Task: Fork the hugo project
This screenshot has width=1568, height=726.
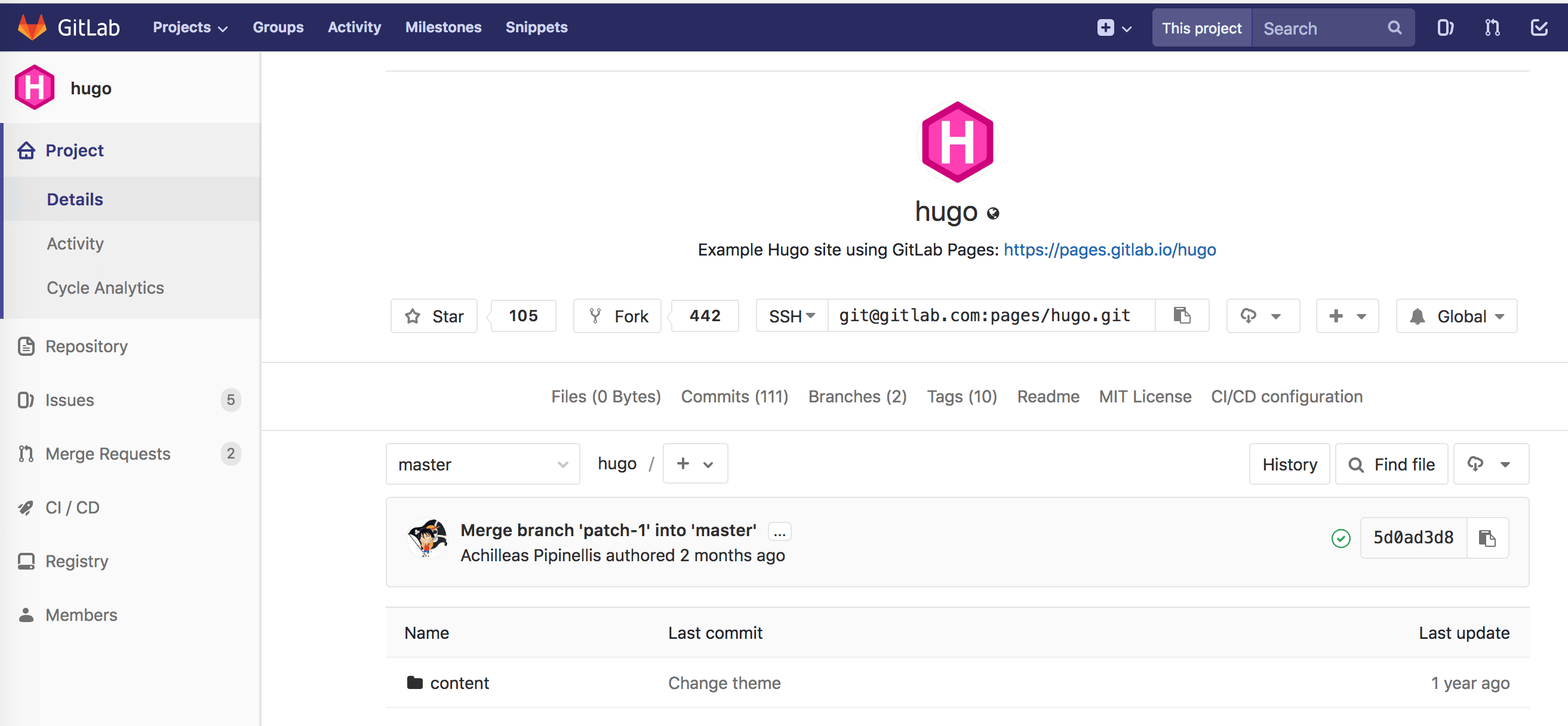Action: tap(617, 316)
